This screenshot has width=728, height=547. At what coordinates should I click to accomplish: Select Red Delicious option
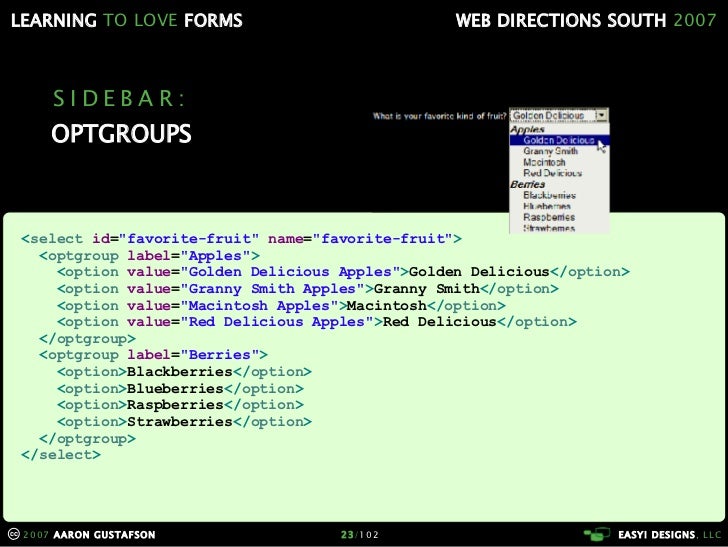point(552,173)
